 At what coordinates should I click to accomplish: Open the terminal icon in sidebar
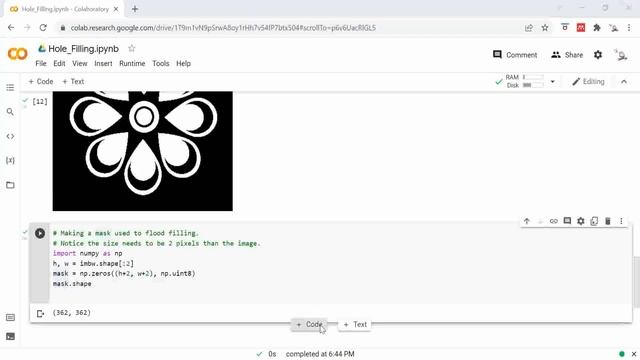(x=11, y=336)
